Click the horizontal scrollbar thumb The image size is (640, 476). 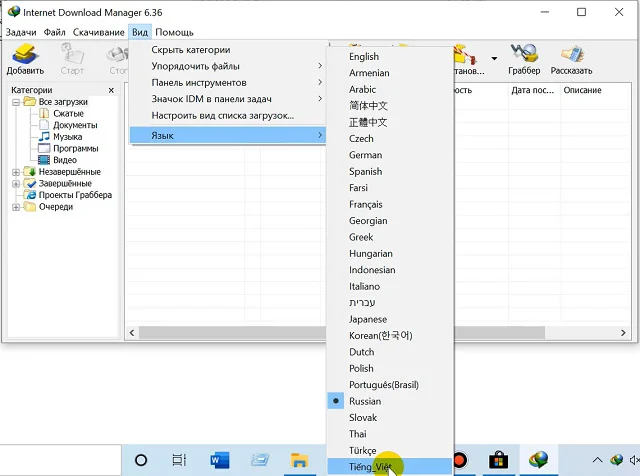(342, 333)
